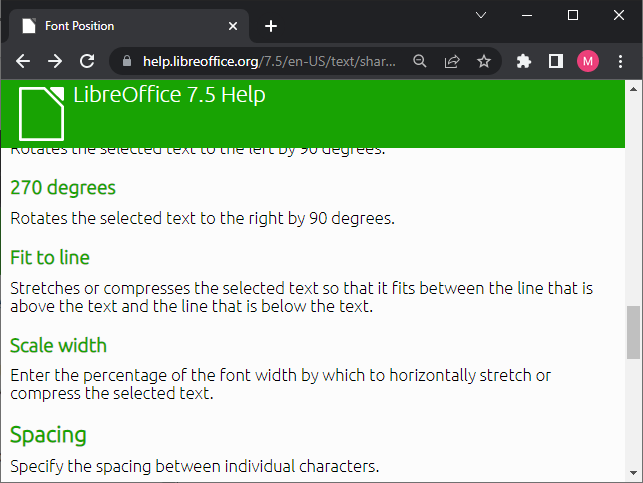Open the tab search chevron
The width and height of the screenshot is (643, 483).
[x=481, y=16]
